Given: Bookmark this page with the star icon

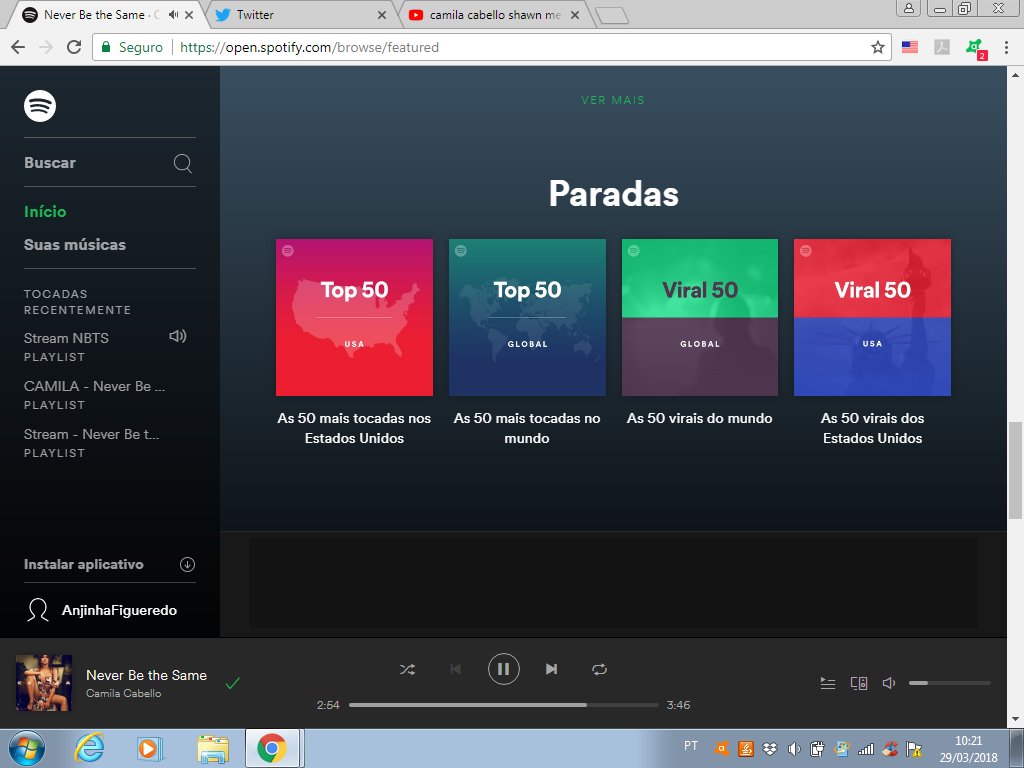Looking at the screenshot, I should click(x=878, y=47).
